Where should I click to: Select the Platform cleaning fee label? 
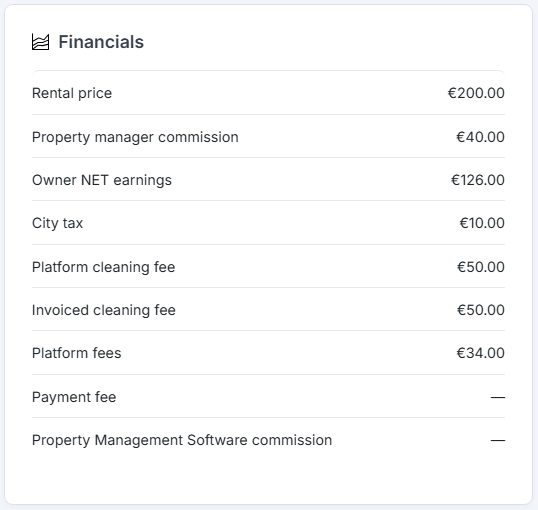point(104,267)
